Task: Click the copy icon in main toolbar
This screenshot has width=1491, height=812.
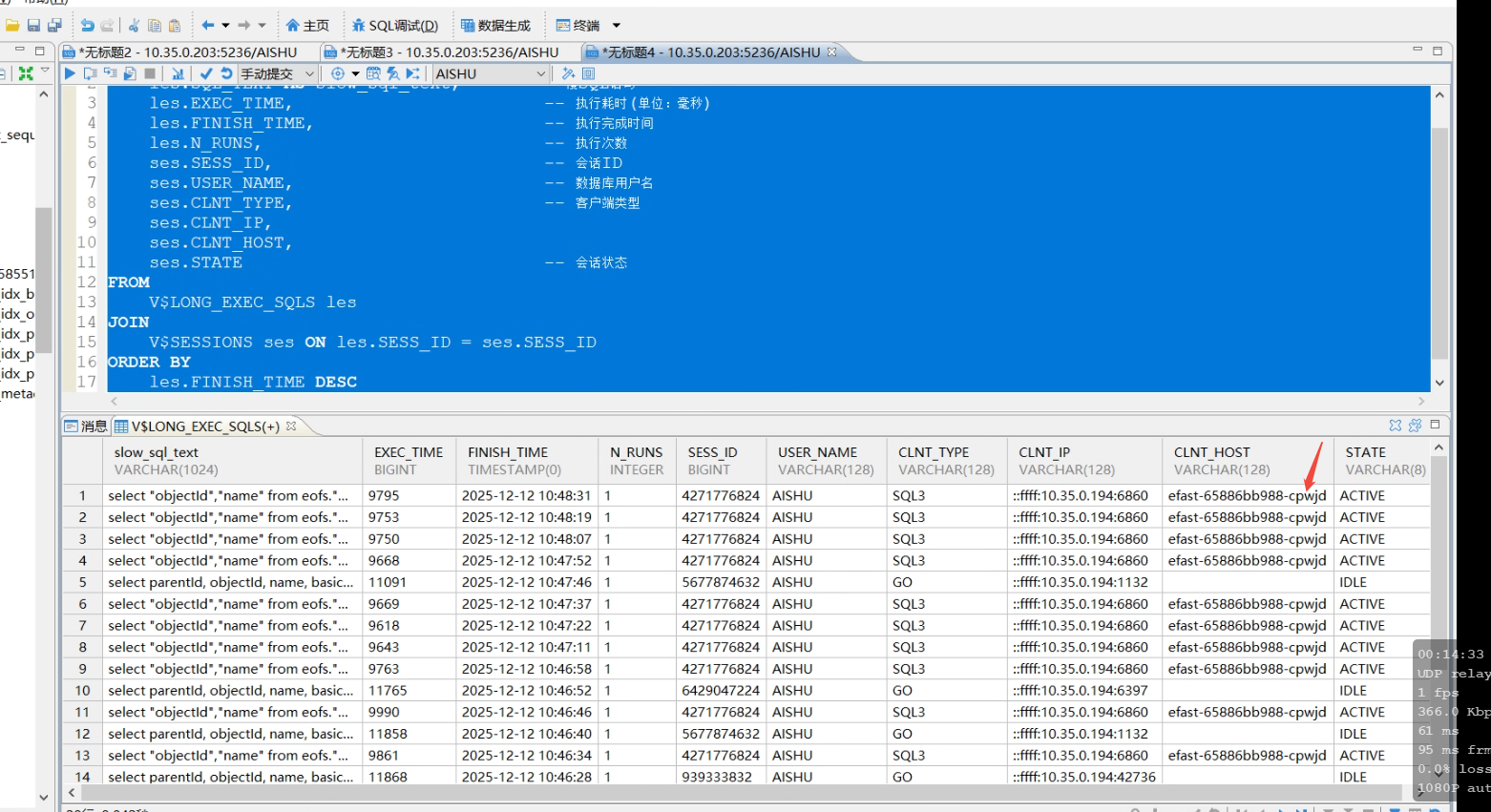Action: pyautogui.click(x=155, y=26)
